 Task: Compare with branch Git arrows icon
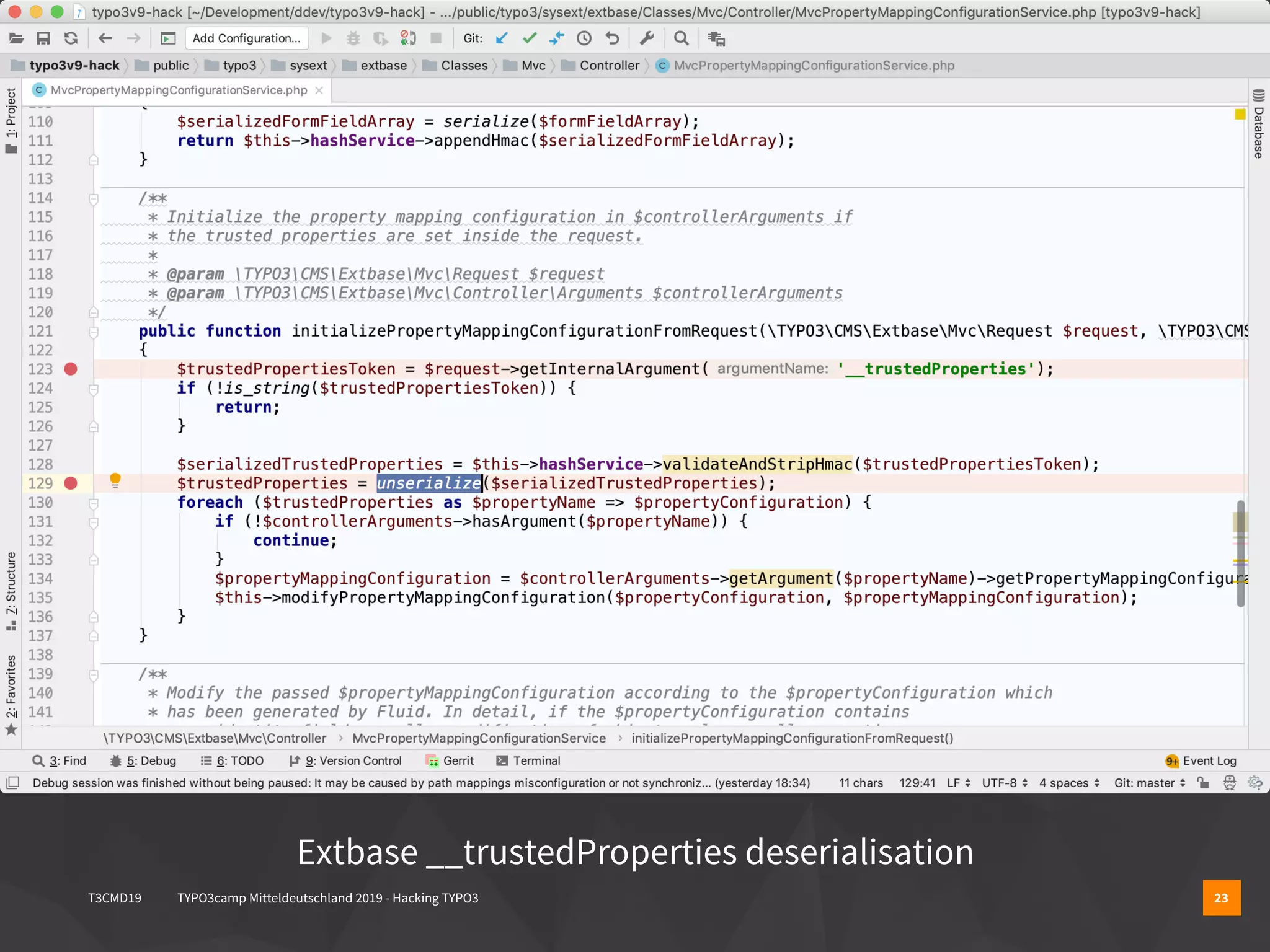(556, 38)
